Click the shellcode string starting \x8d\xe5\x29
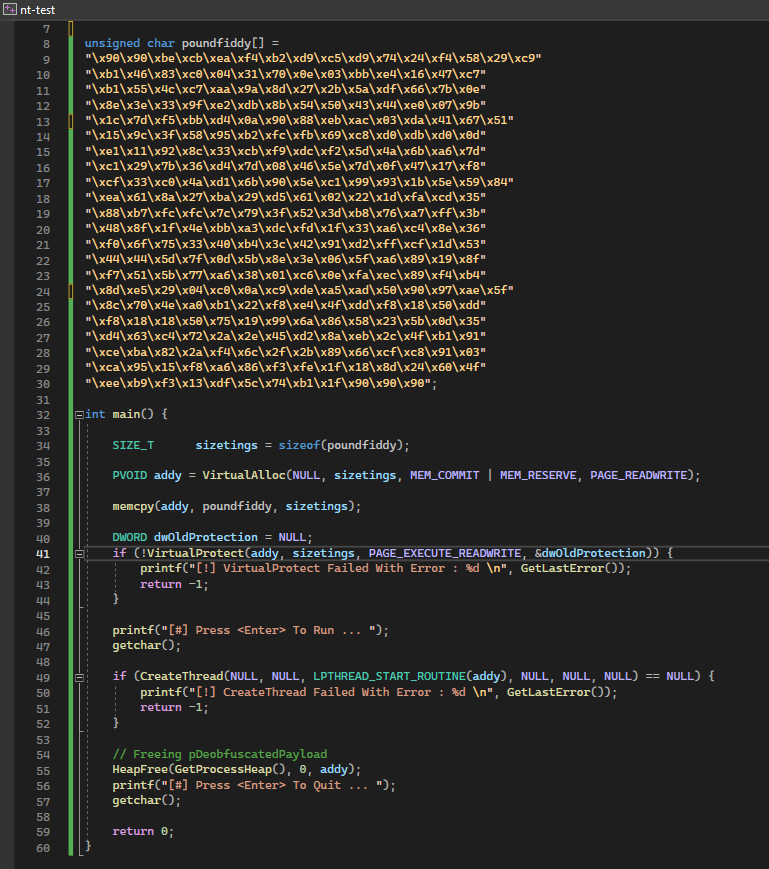The width and height of the screenshot is (769, 869). (x=299, y=290)
